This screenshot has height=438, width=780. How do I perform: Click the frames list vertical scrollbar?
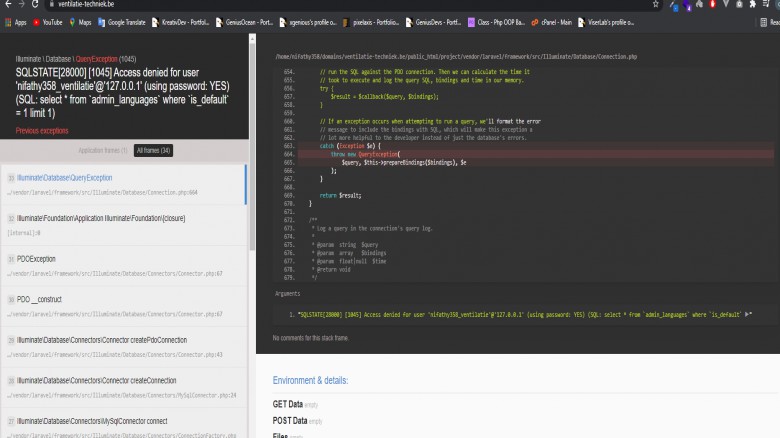coord(247,185)
